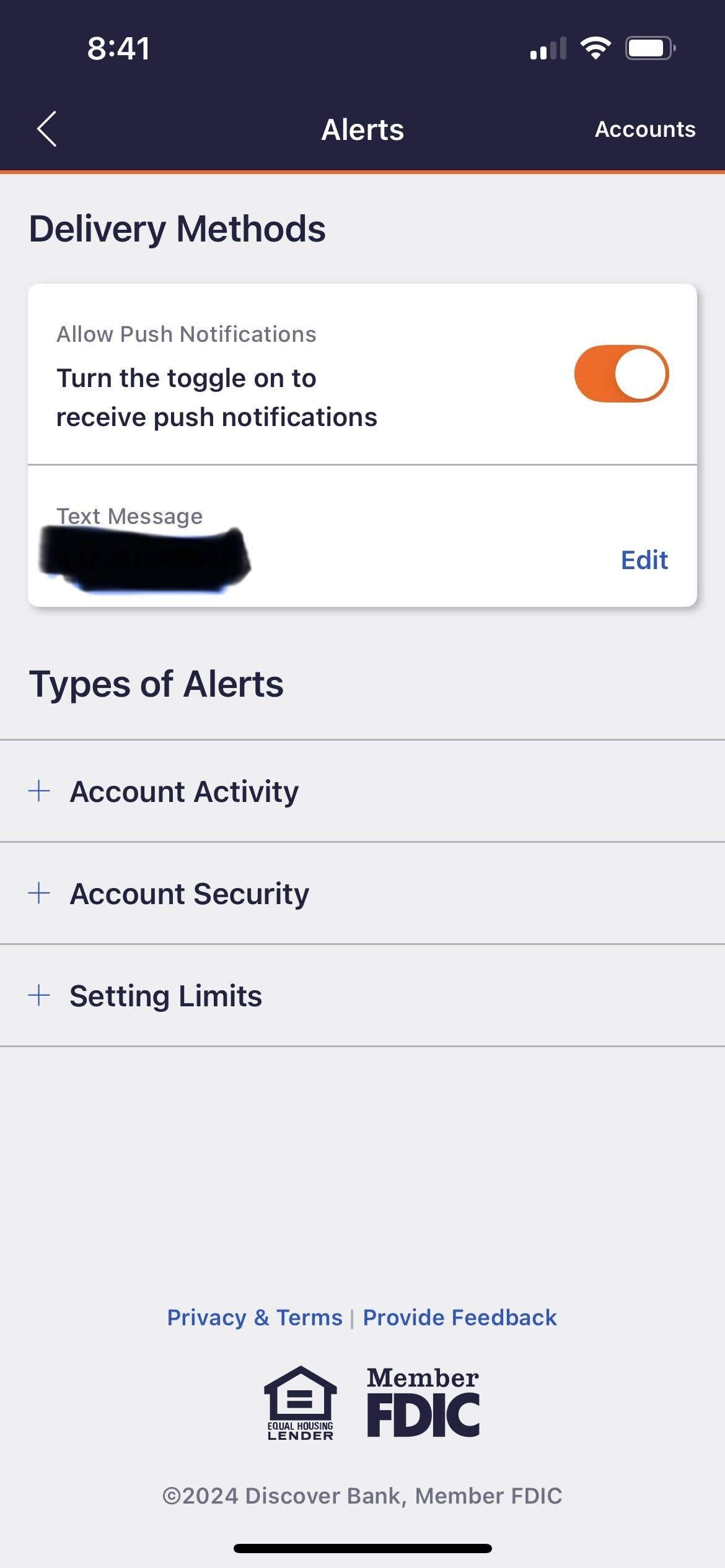Viewport: 725px width, 1568px height.
Task: Tap the plus icon beside Setting Limits
Action: pos(39,995)
